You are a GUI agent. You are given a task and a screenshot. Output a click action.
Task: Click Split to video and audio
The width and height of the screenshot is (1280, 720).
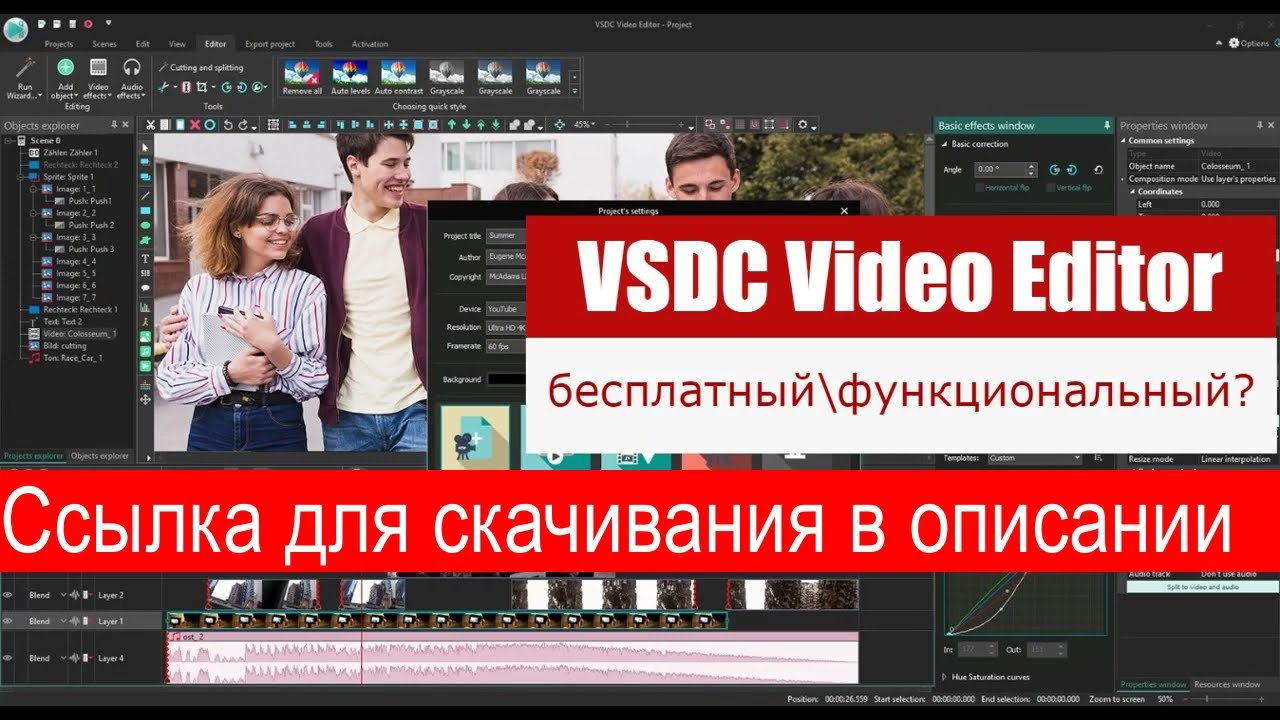click(x=1202, y=587)
